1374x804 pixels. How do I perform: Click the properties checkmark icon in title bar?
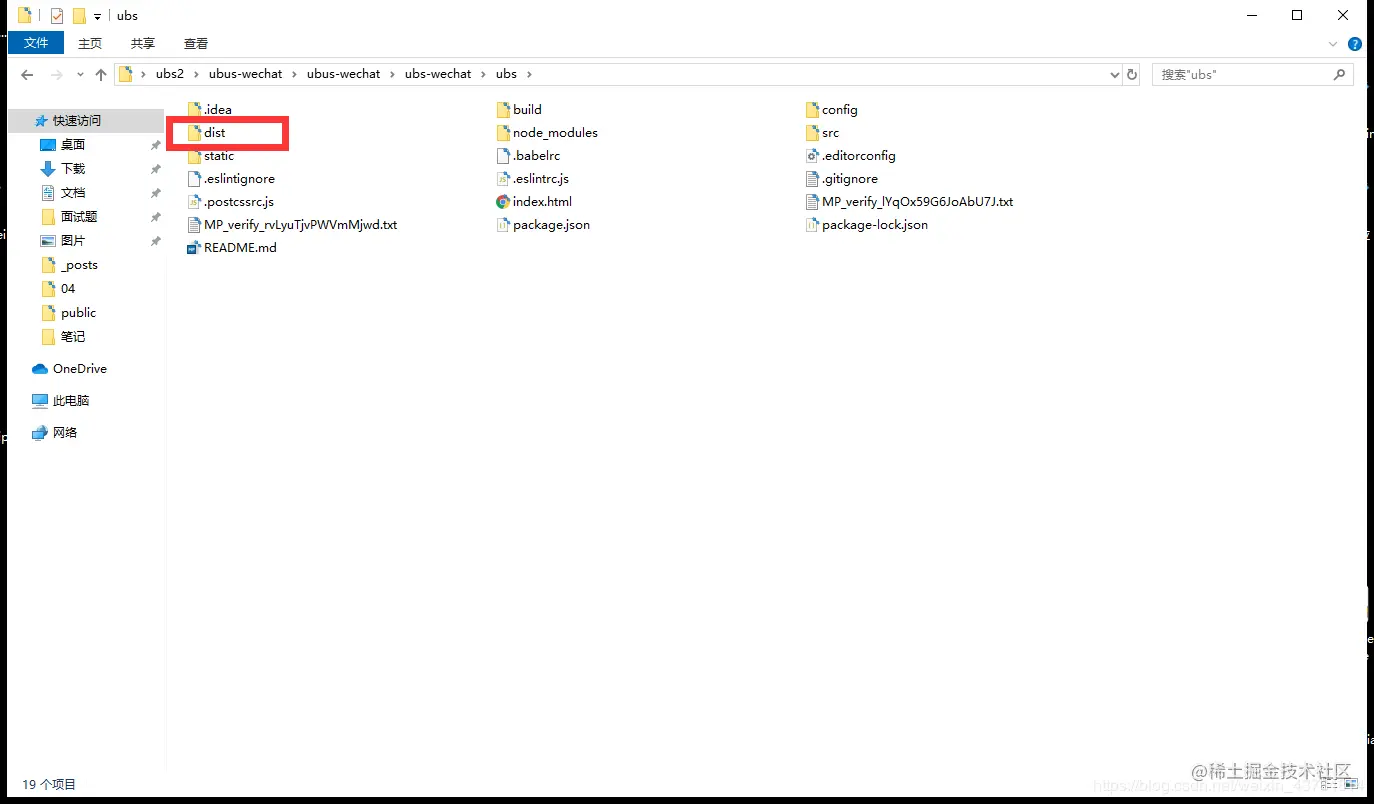coord(56,16)
